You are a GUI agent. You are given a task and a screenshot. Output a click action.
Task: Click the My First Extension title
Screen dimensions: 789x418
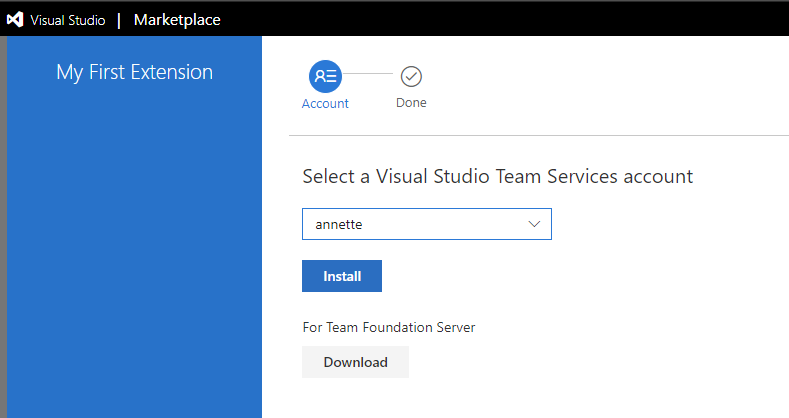[134, 72]
